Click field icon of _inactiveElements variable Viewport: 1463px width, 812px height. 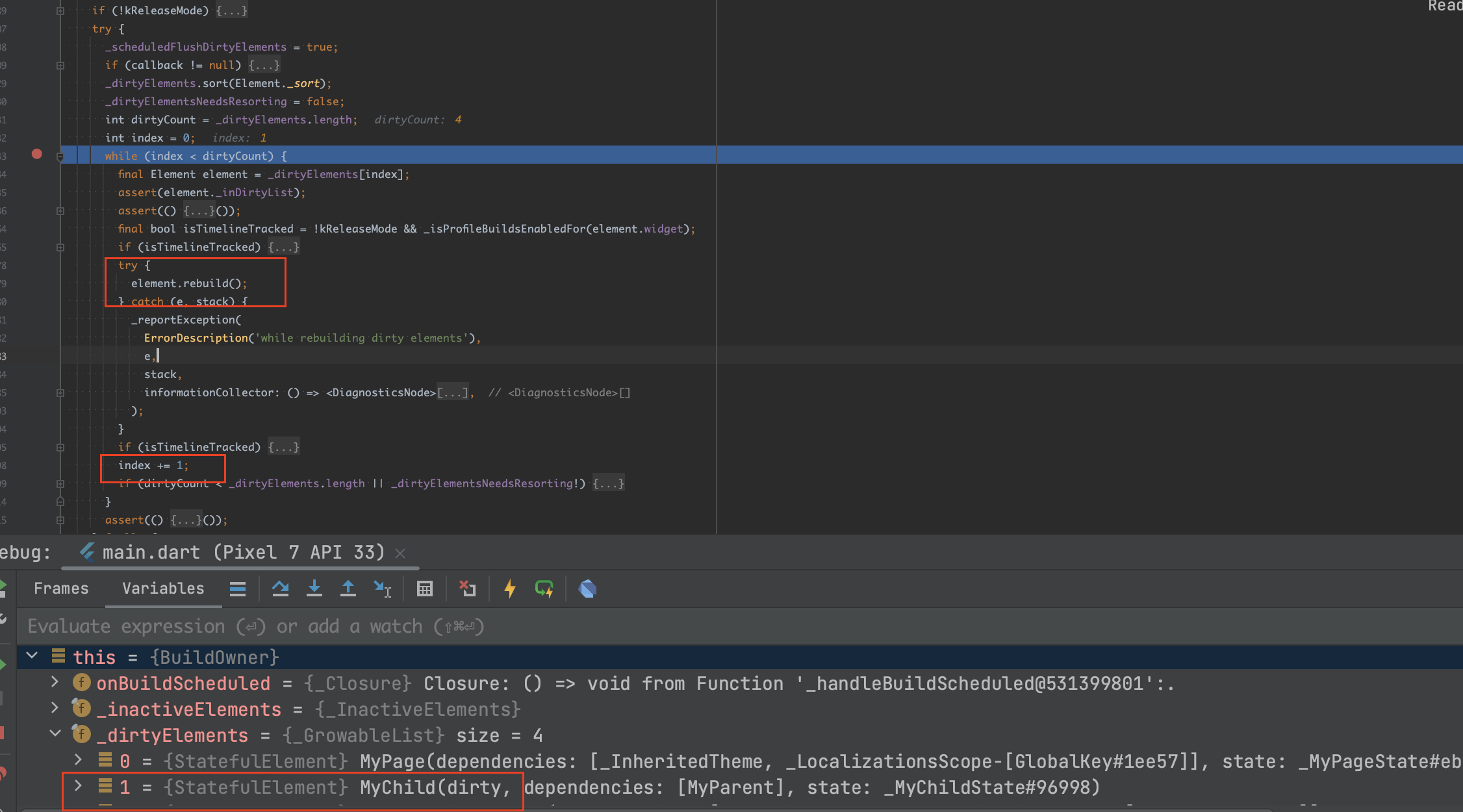82,708
